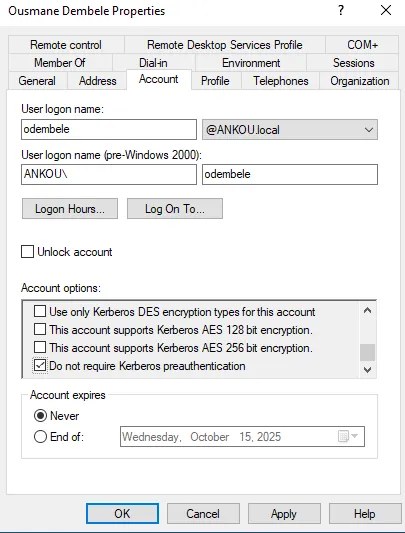405x533 pixels.
Task: Switch to Remote Desktop Services Profile tab
Action: tap(224, 45)
